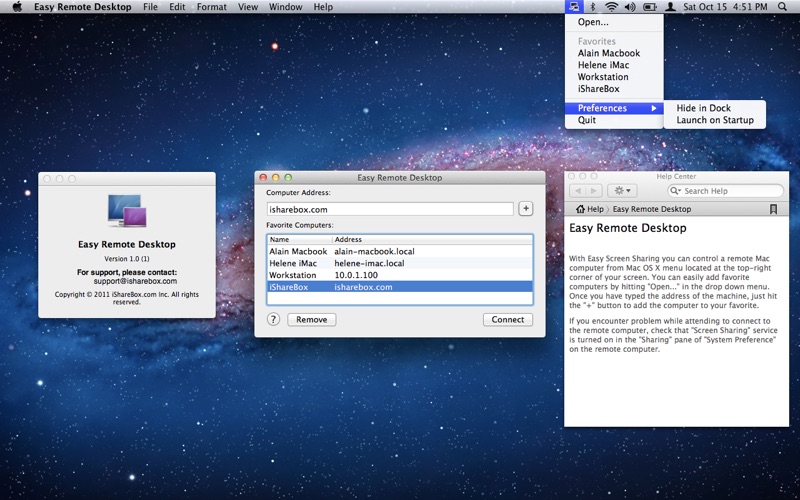Click the Name column header
The image size is (800, 500).
click(299, 239)
